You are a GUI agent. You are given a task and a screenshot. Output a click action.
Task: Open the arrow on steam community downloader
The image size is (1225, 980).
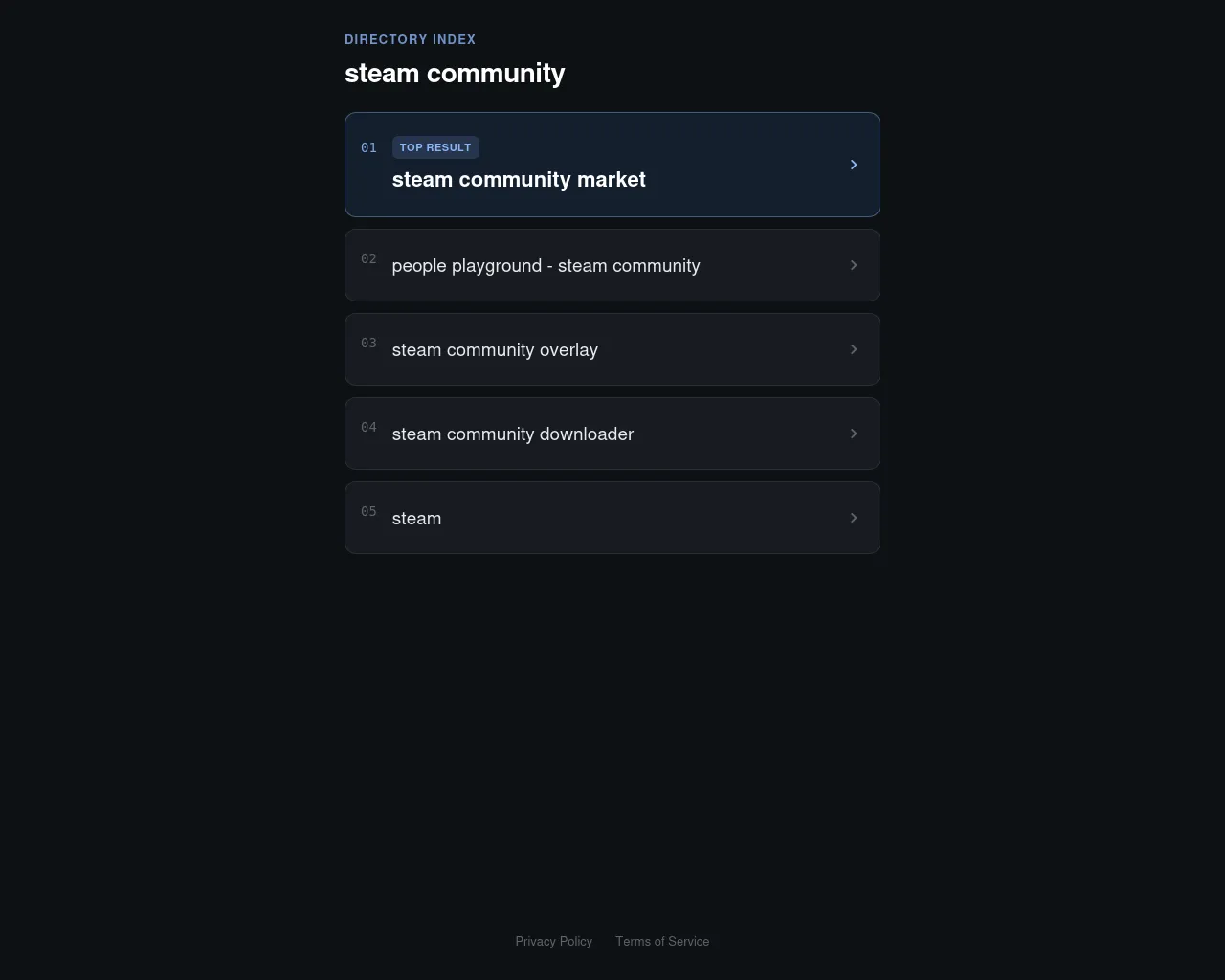854,434
